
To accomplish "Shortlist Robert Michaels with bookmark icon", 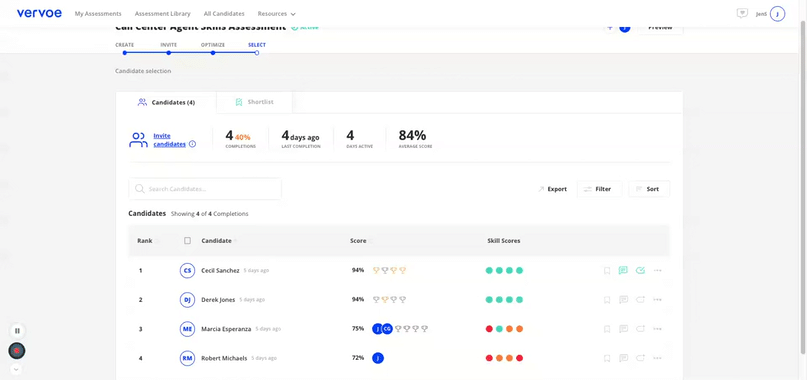I will [x=607, y=358].
